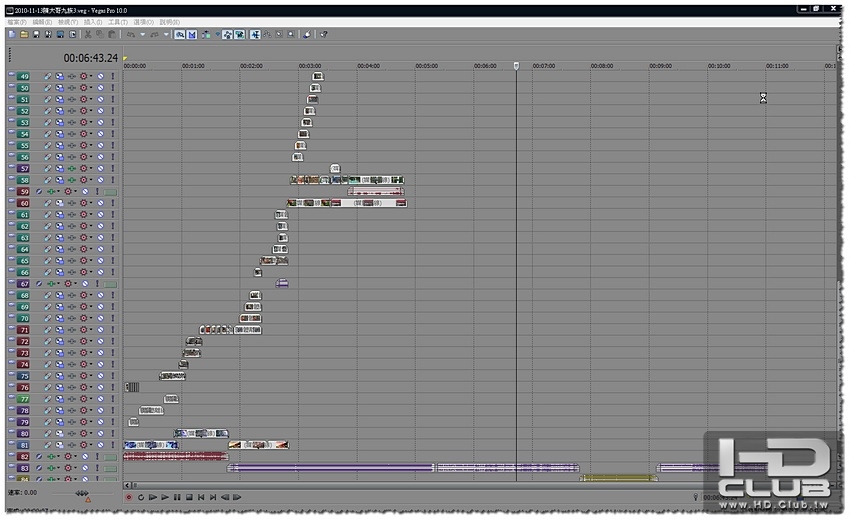850x520 pixels.
Task: Click the playback rate slider
Action: [81, 493]
